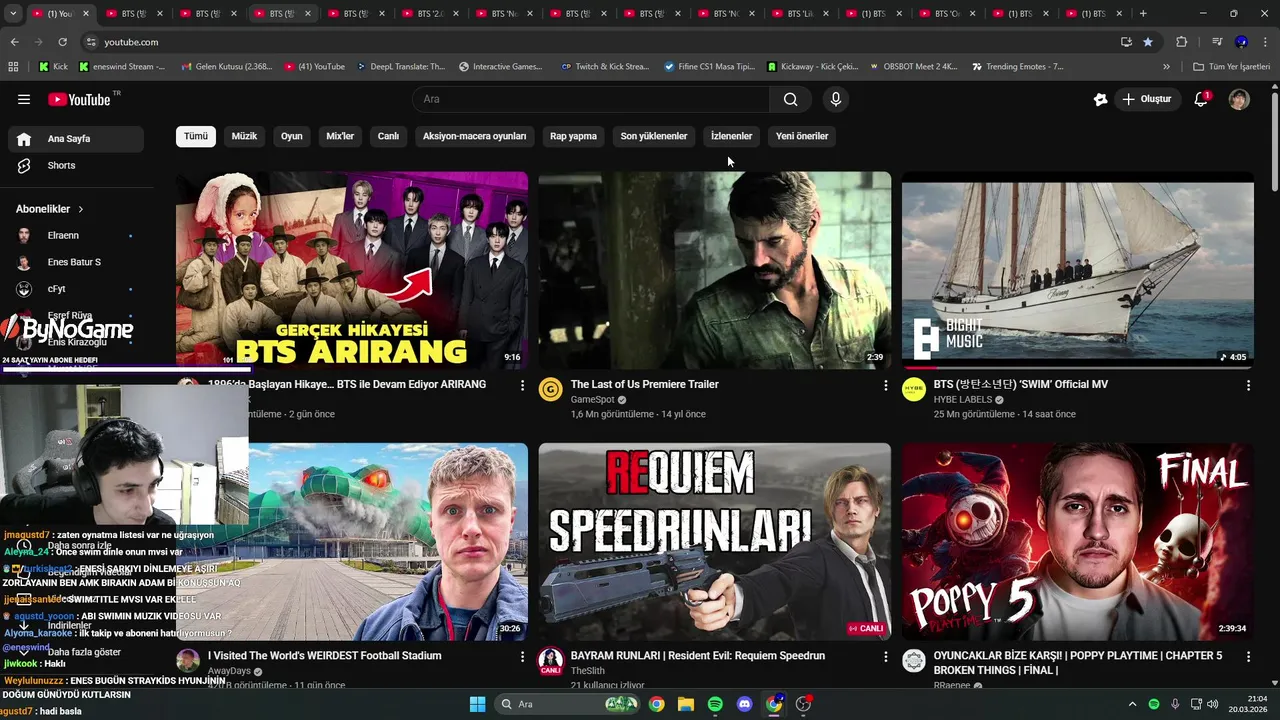Click the Oluştur create button

[1146, 99]
